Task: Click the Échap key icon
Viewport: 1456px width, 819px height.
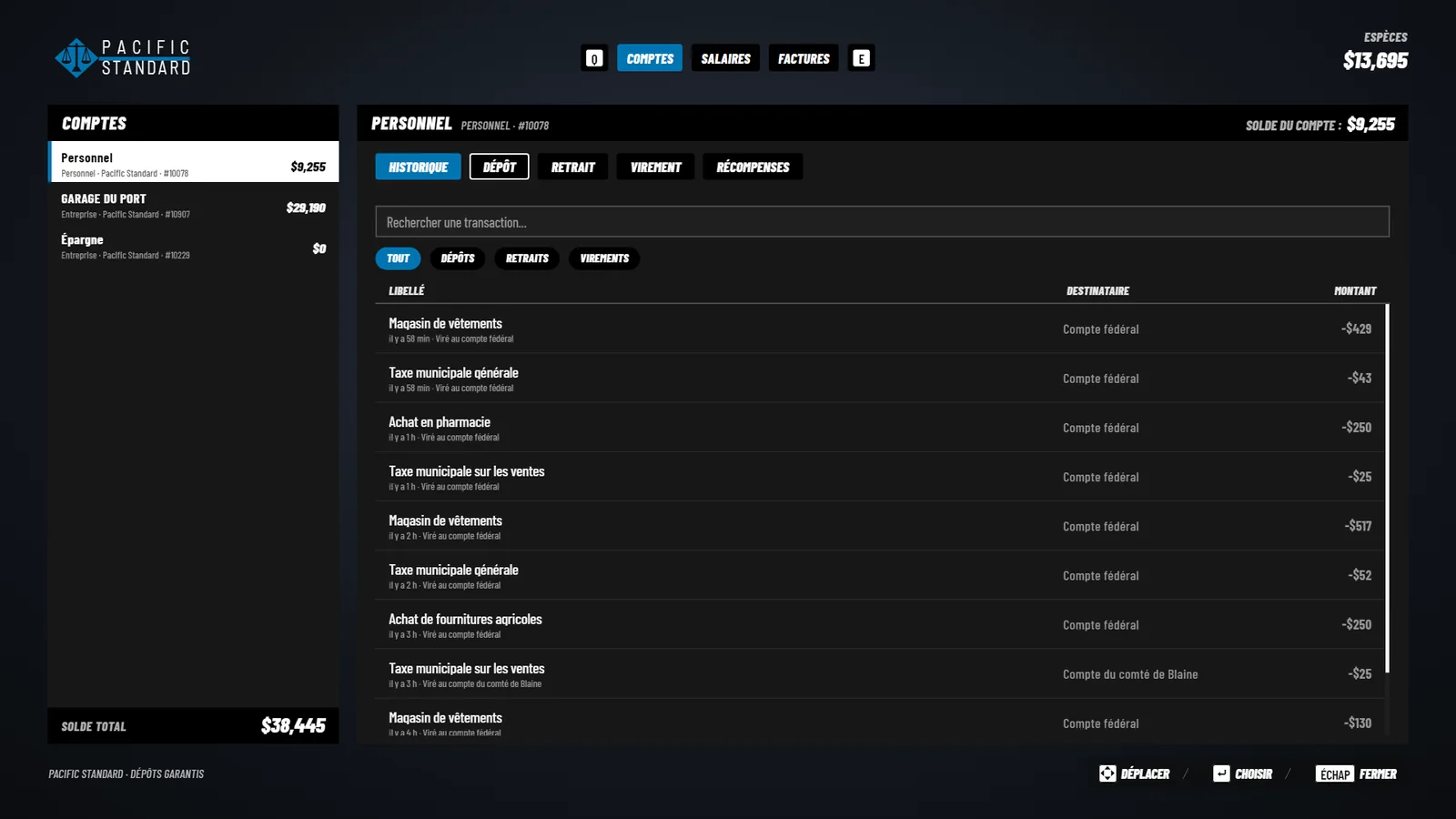Action: 1335,774
